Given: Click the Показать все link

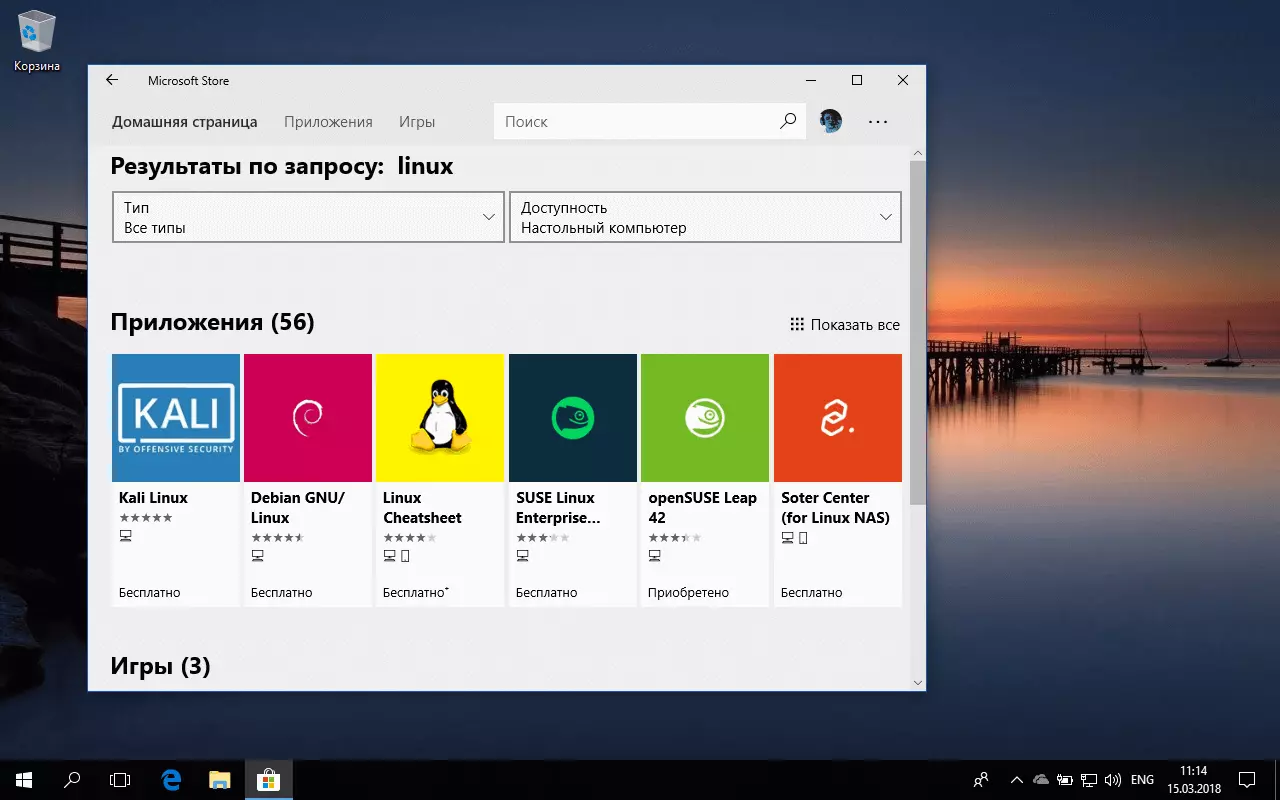Looking at the screenshot, I should coord(845,324).
